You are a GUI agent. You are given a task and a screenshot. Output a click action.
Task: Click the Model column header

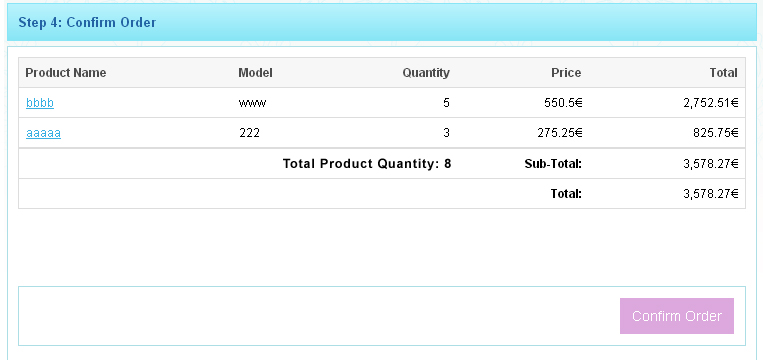tap(255, 73)
